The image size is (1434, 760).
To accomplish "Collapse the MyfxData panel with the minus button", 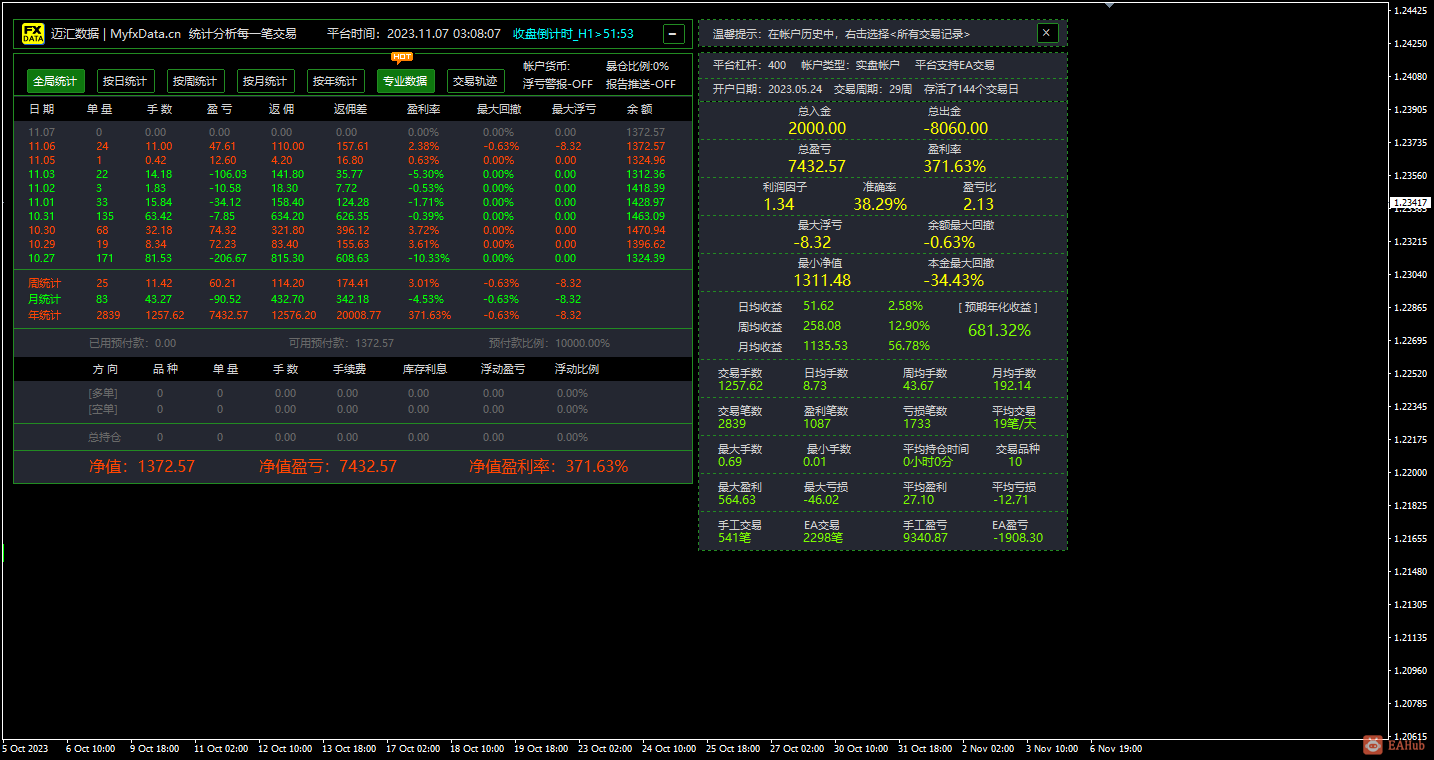I will click(674, 34).
